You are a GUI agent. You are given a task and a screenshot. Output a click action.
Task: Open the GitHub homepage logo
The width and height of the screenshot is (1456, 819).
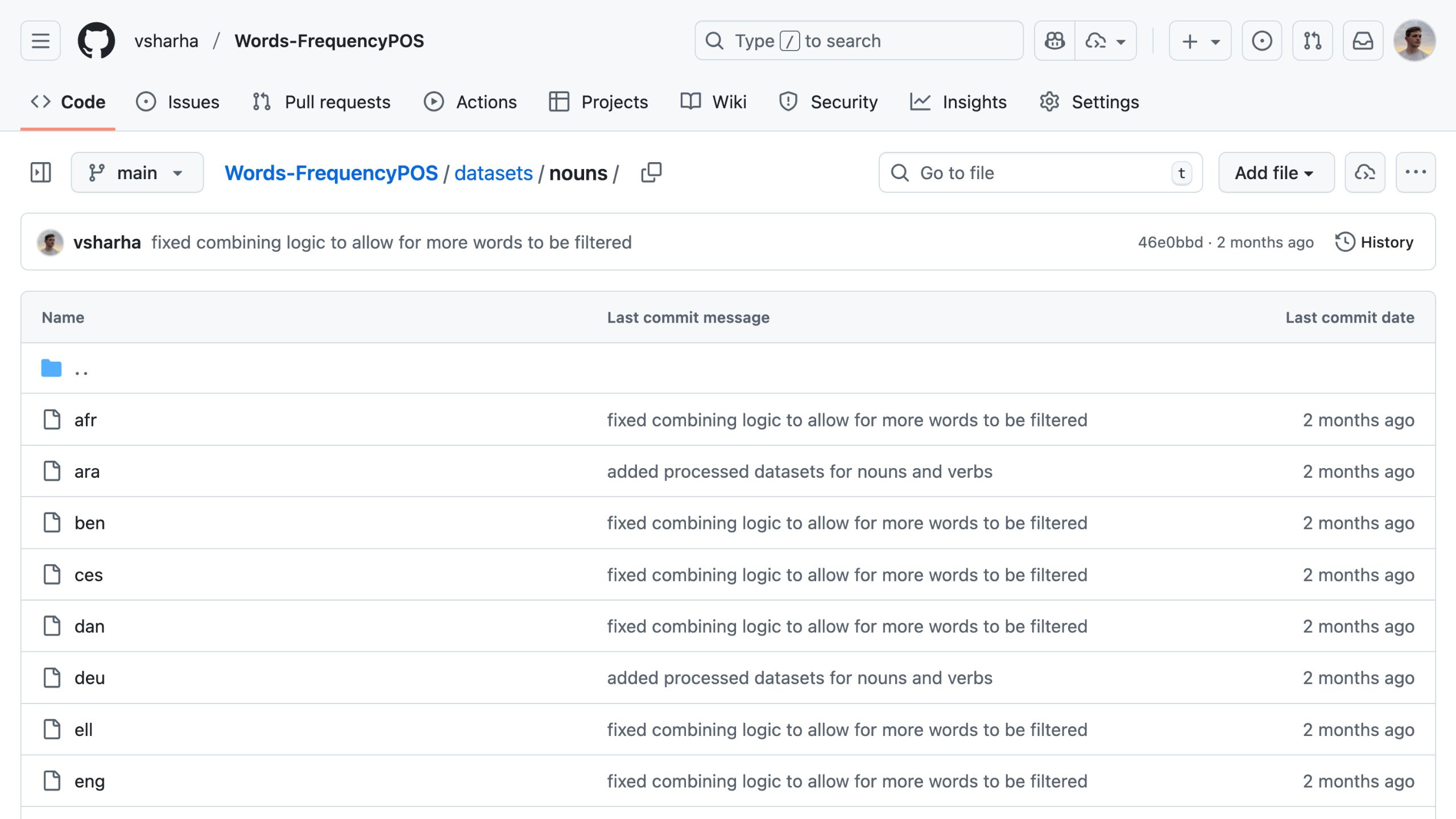[x=96, y=41]
